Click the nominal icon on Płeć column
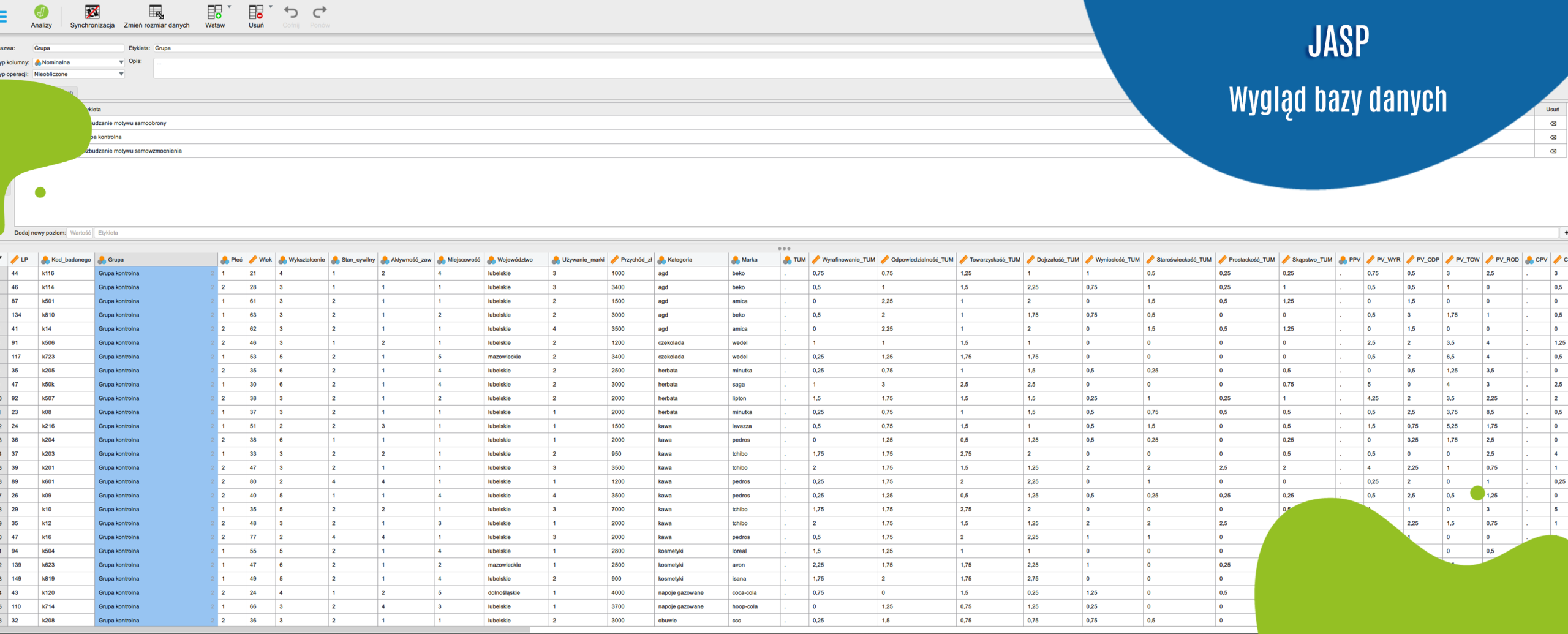Screen dimensions: 1568x634 [x=225, y=260]
